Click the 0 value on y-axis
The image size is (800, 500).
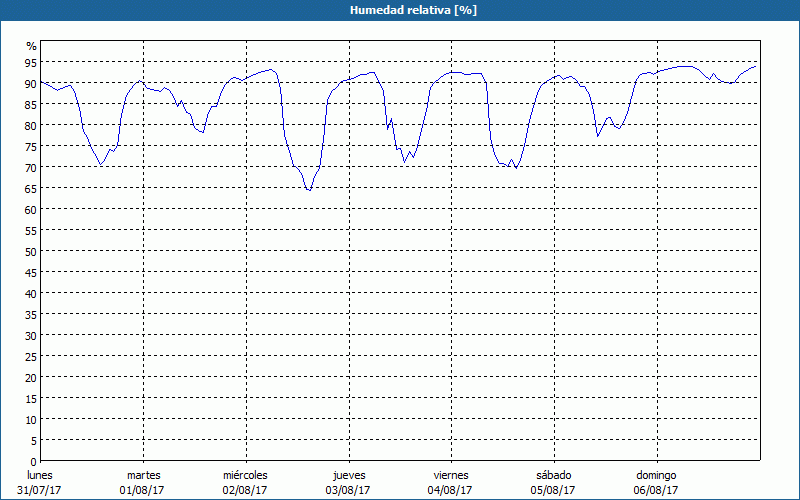tap(33, 461)
